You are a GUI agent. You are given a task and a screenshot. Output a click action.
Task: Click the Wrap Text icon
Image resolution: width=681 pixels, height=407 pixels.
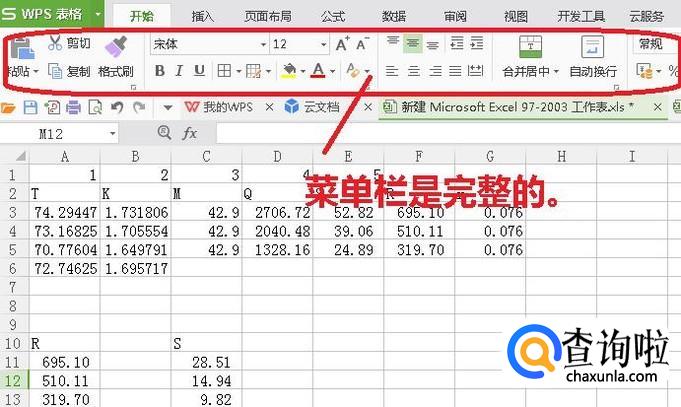pos(592,47)
